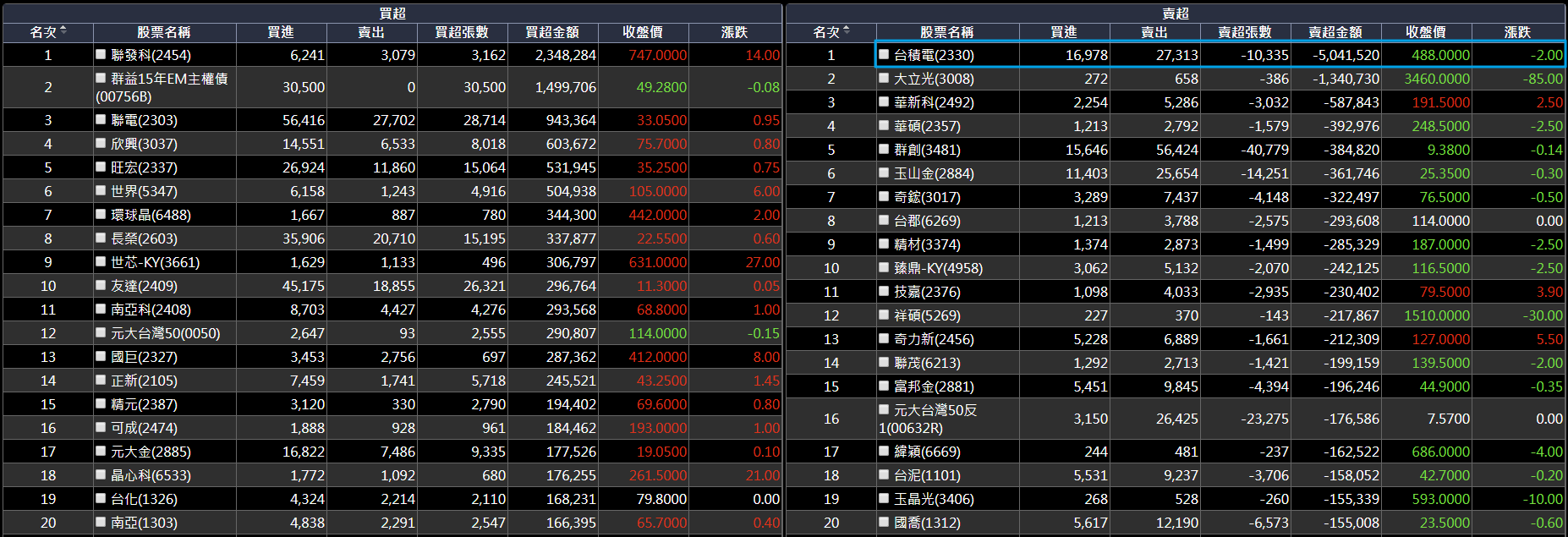Open stock name 華碩(2357)

(x=927, y=126)
